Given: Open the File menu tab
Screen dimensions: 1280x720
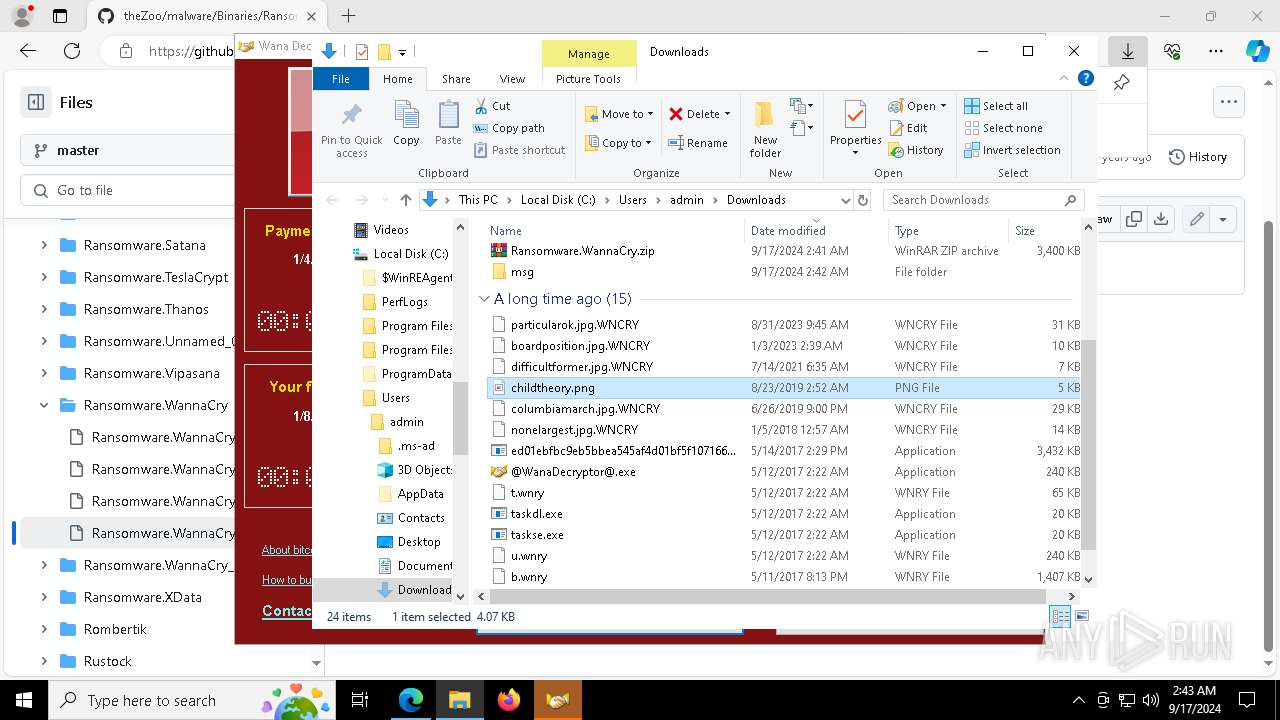Looking at the screenshot, I should click(x=341, y=79).
